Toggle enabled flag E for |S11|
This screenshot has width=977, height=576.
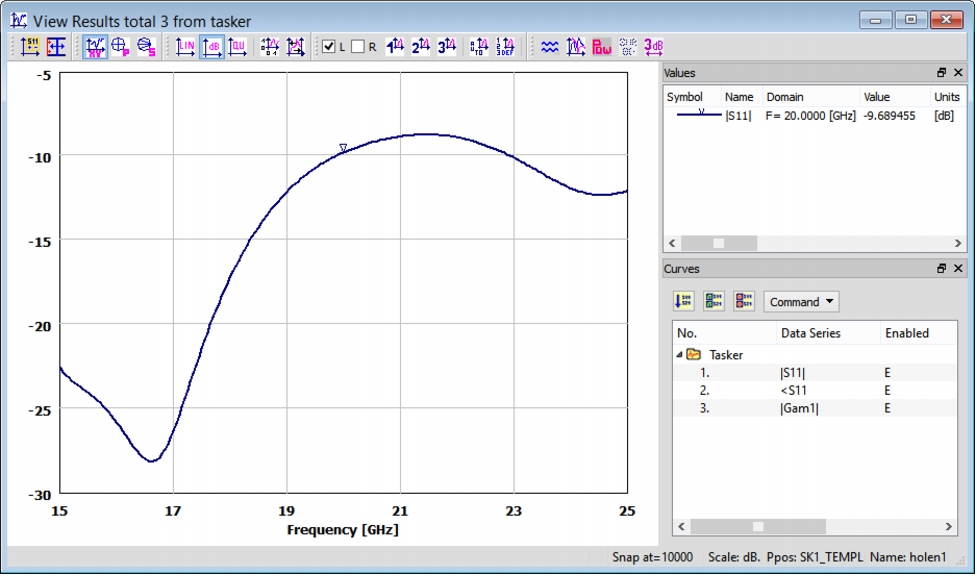click(887, 373)
